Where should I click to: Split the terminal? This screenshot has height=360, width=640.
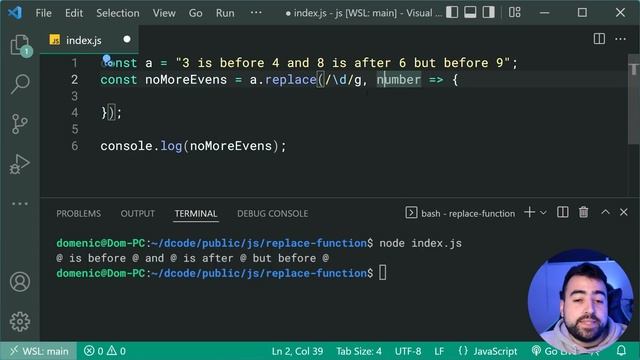(x=562, y=212)
